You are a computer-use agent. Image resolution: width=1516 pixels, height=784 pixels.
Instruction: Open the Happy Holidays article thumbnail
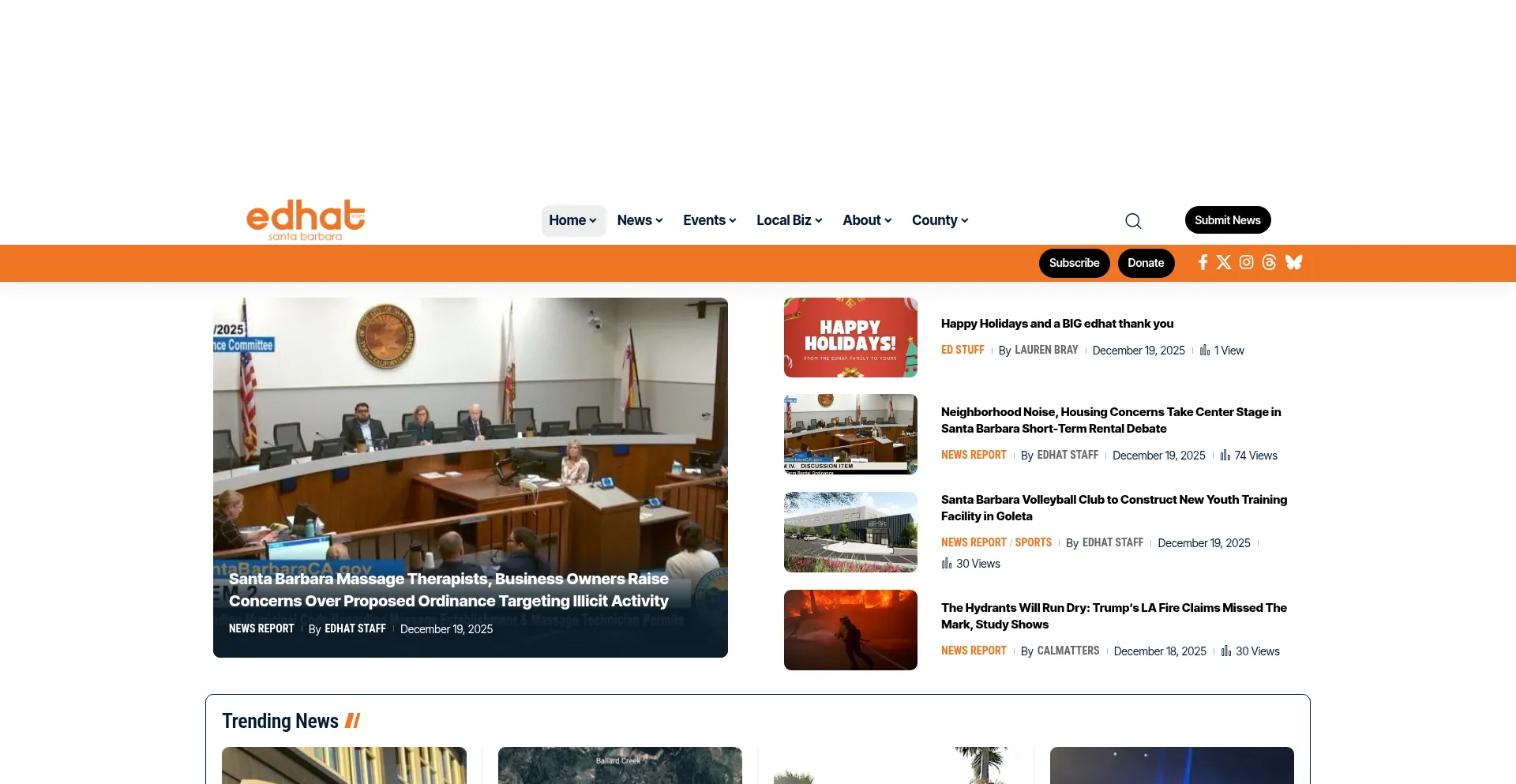click(850, 337)
